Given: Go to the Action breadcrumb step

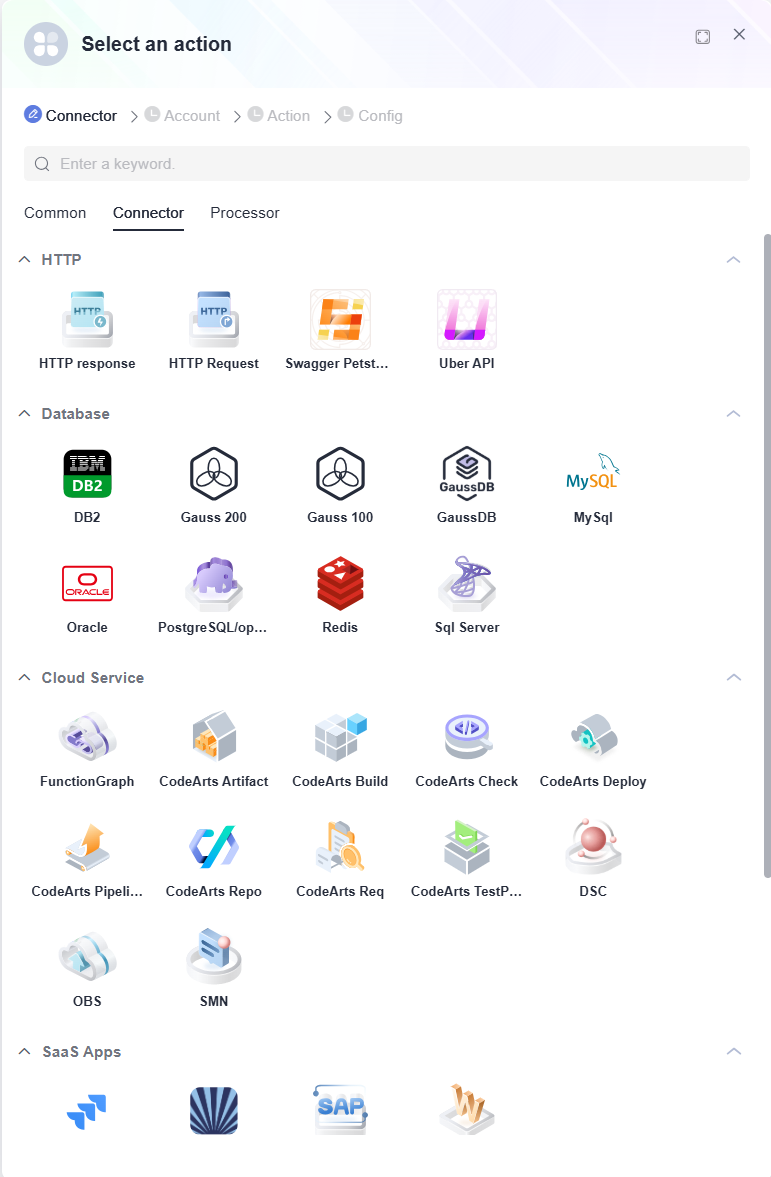Looking at the screenshot, I should coord(279,116).
